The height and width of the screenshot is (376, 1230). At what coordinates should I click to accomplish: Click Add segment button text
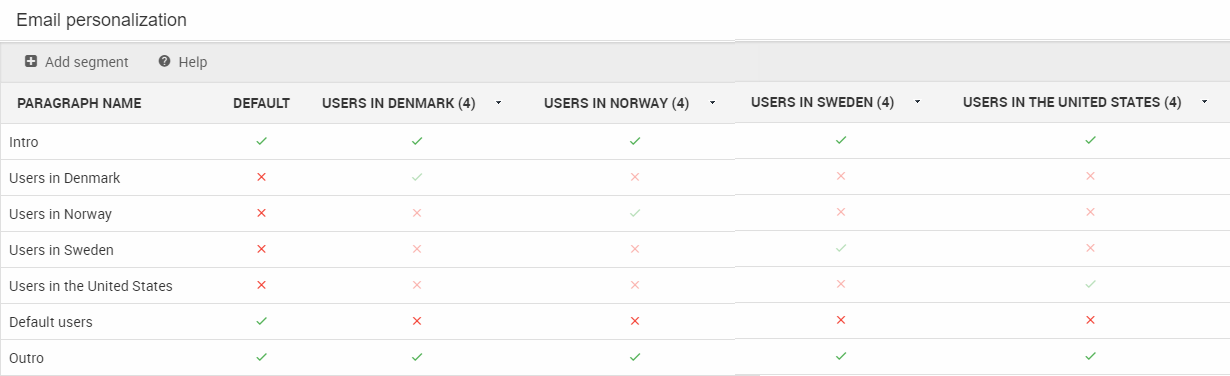(x=87, y=62)
